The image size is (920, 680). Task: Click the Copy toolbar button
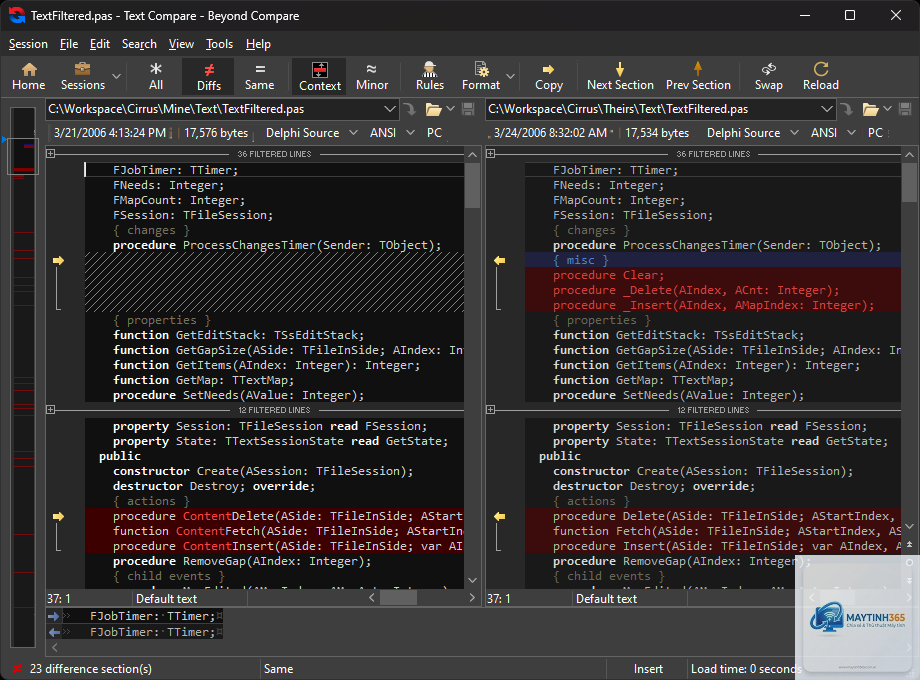coord(549,77)
